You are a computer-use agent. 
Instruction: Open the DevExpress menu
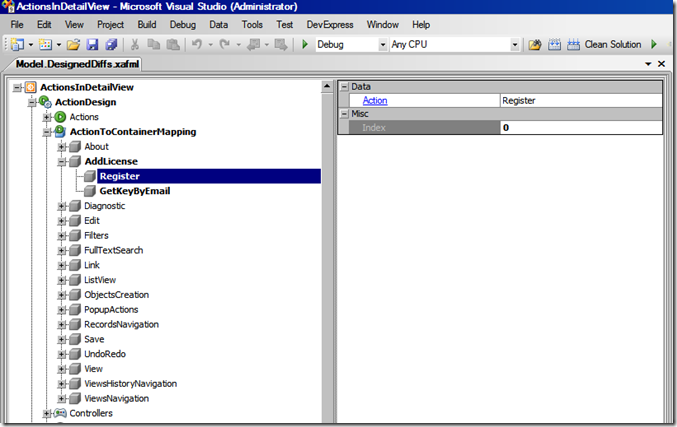click(x=330, y=25)
